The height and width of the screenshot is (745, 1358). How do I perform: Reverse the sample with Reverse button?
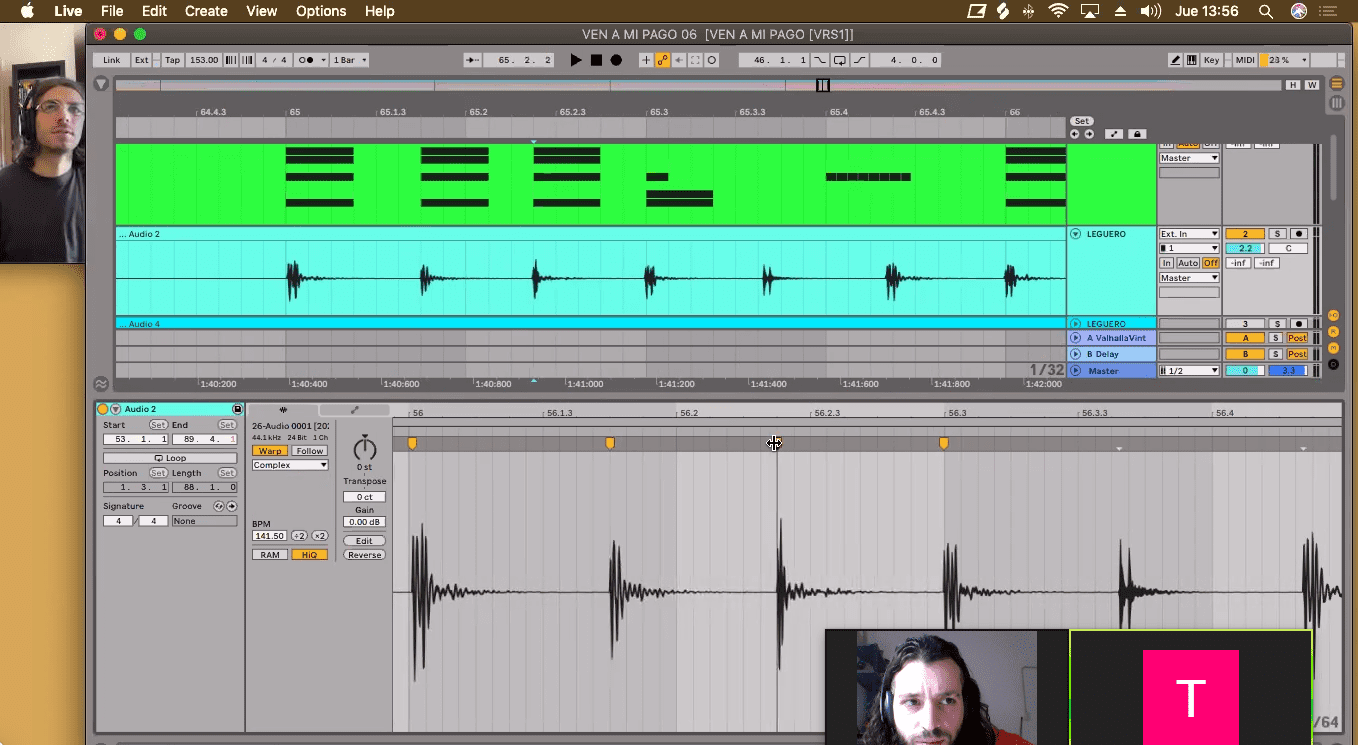click(x=364, y=555)
